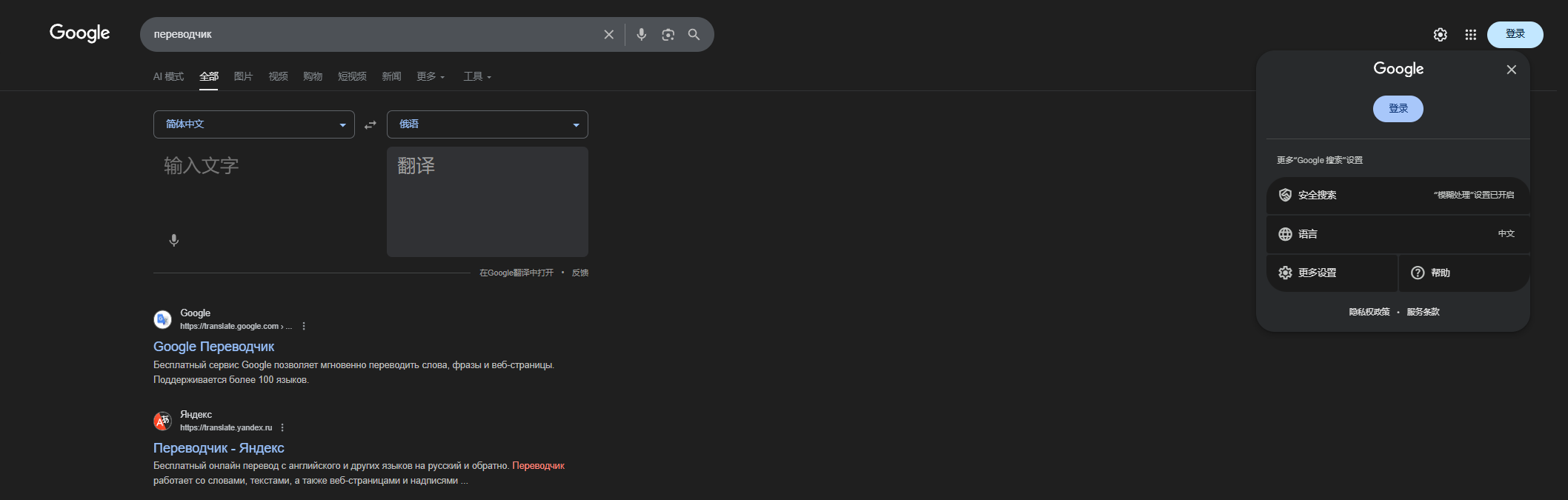Viewport: 1568px width, 500px height.
Task: Switch to the 图片 images tab
Action: (x=243, y=76)
